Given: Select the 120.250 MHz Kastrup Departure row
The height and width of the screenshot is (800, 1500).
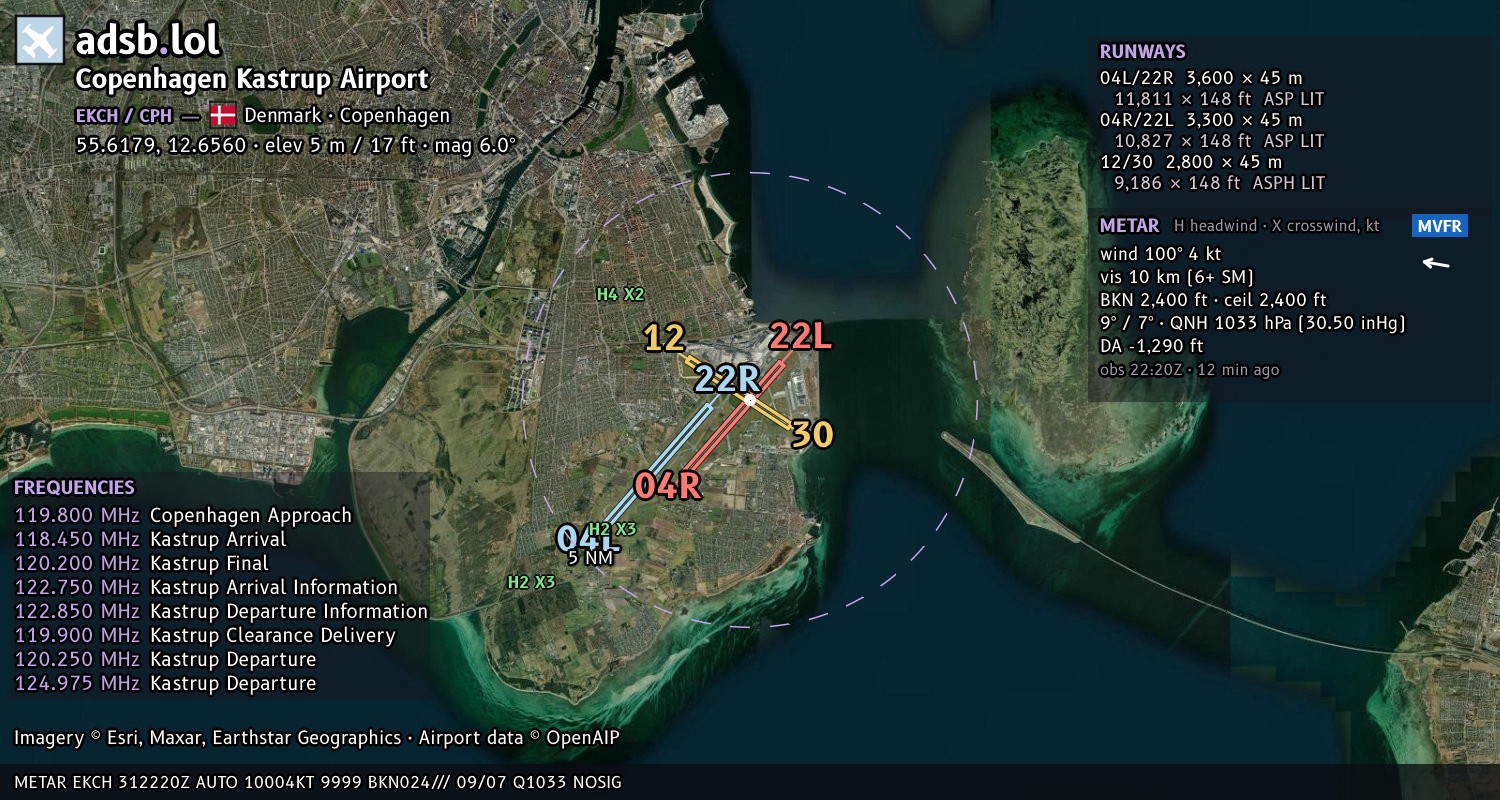Looking at the screenshot, I should click(165, 660).
